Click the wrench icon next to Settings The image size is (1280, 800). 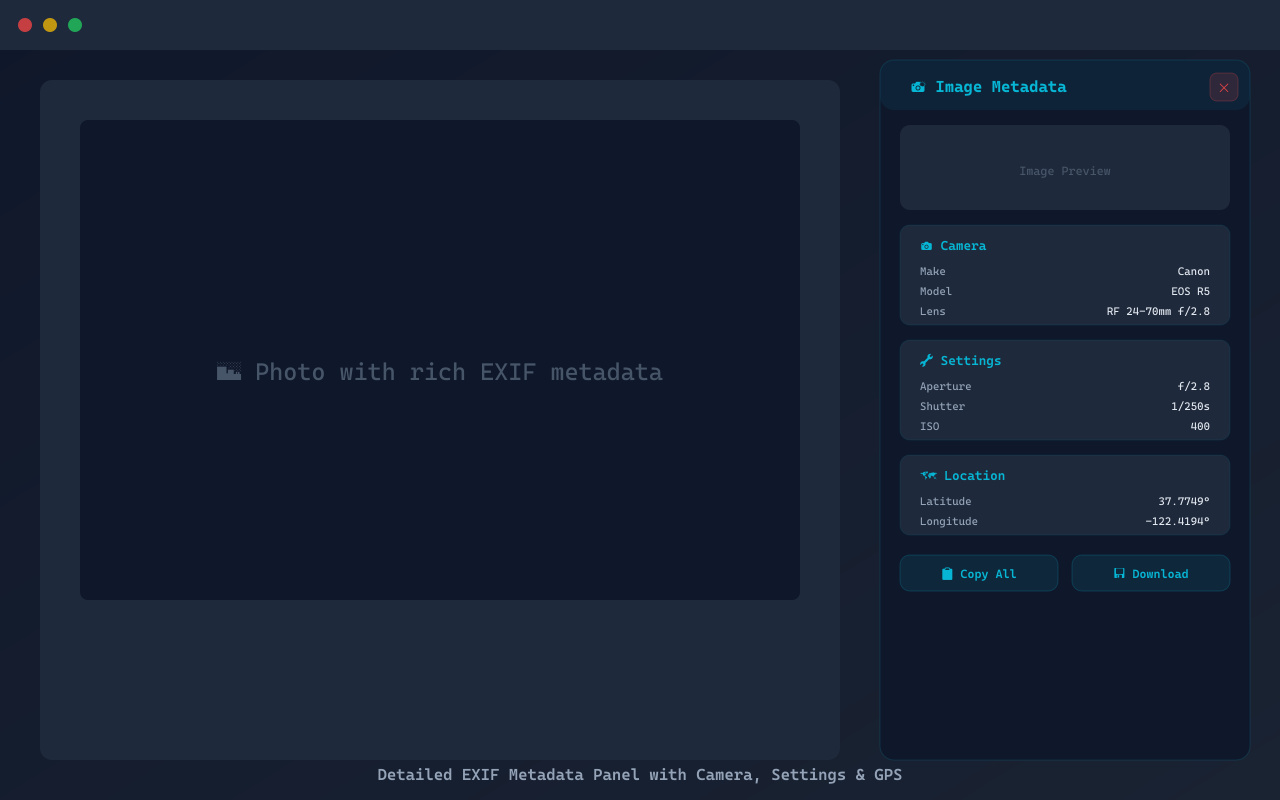point(925,360)
